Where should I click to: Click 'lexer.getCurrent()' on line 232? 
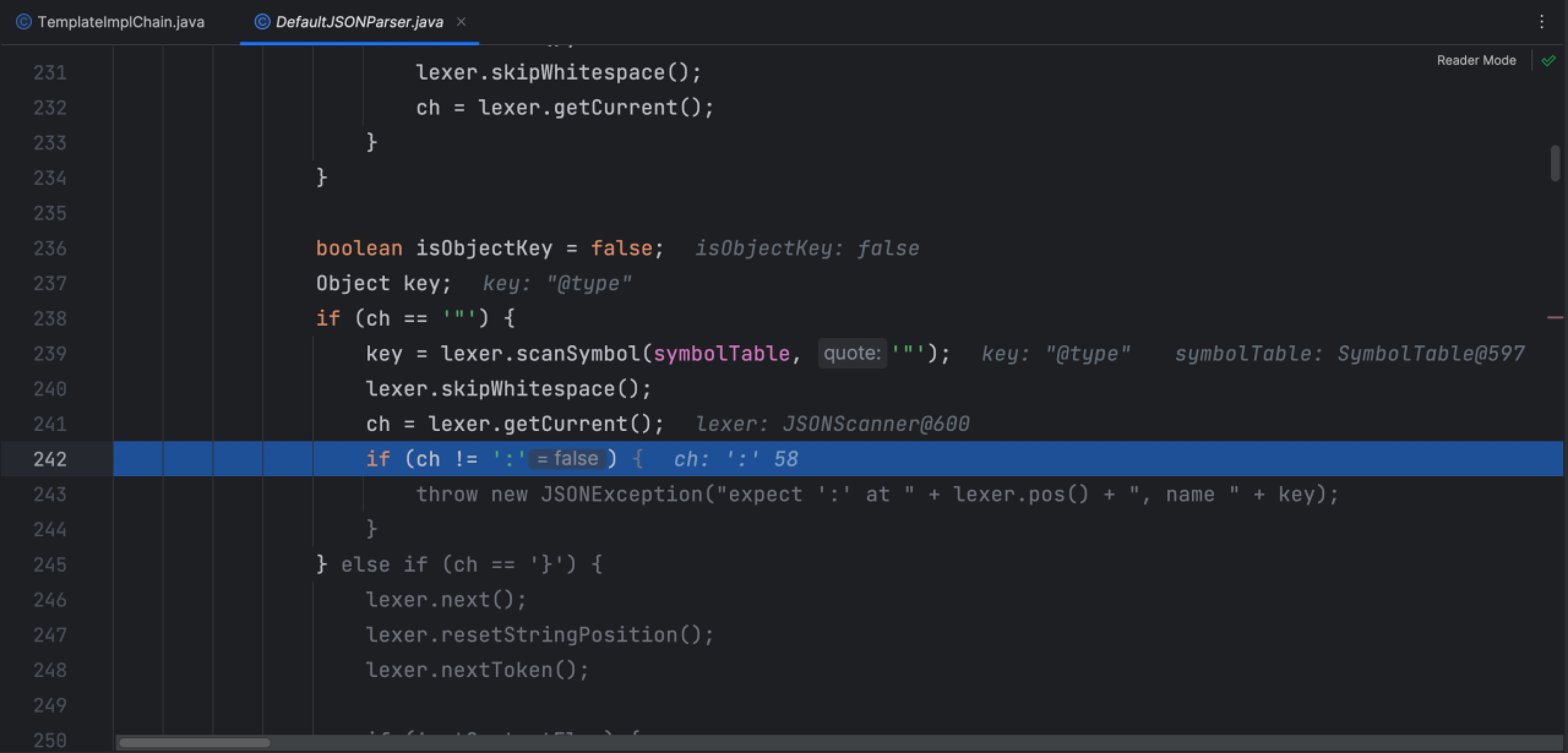pos(589,108)
